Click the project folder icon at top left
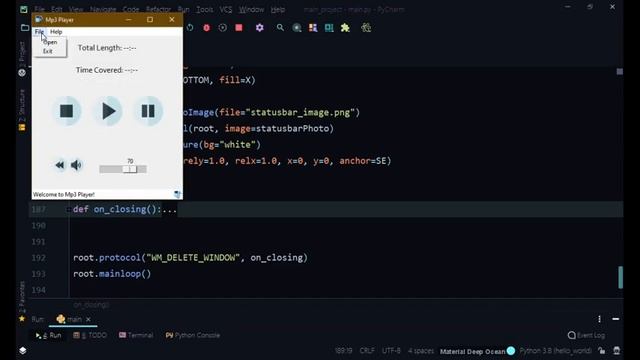The image size is (640, 360). [24, 28]
